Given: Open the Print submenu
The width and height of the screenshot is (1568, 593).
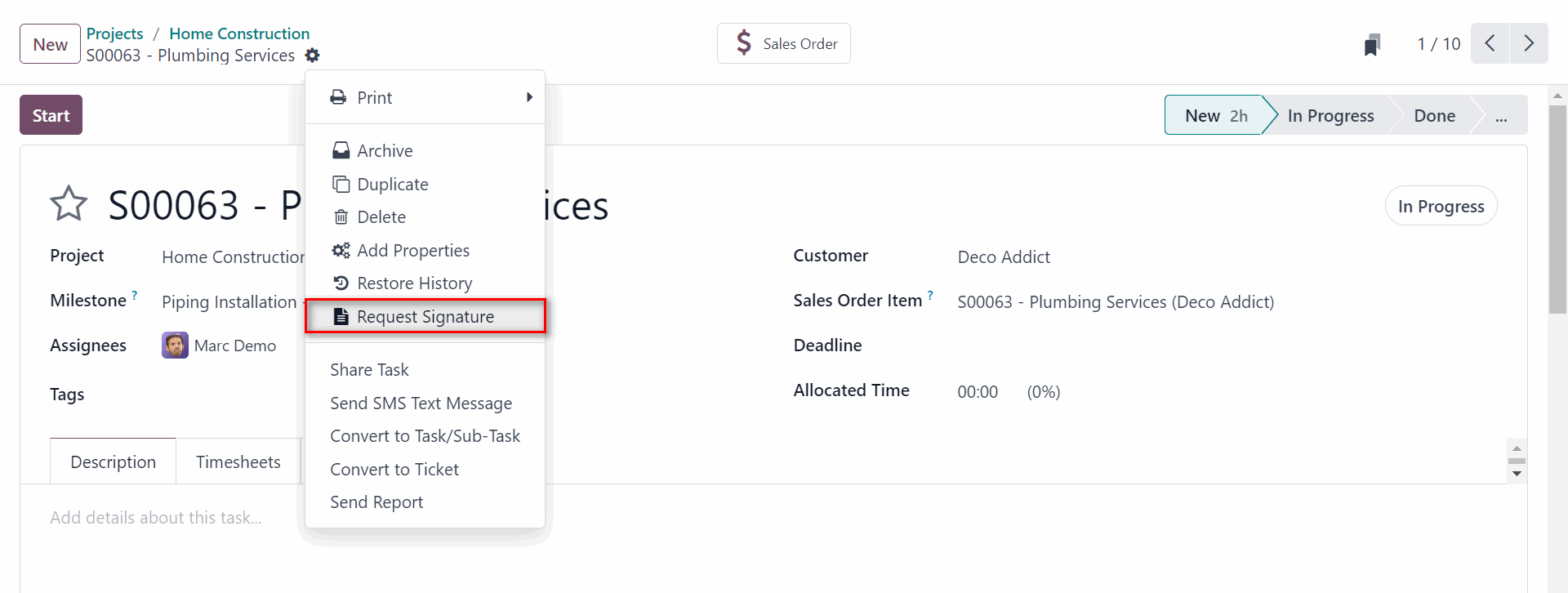Looking at the screenshot, I should click(x=425, y=98).
